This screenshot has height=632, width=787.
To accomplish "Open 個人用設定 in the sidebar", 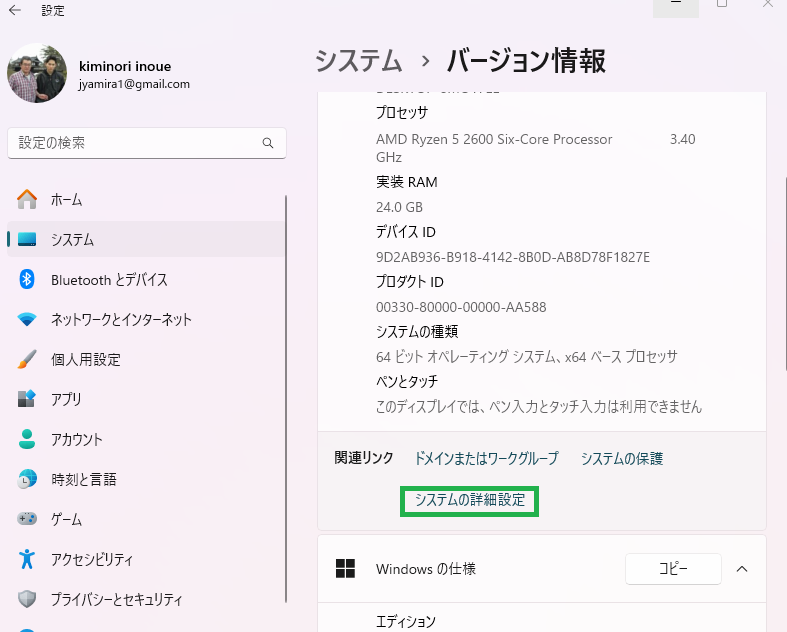I will [147, 359].
